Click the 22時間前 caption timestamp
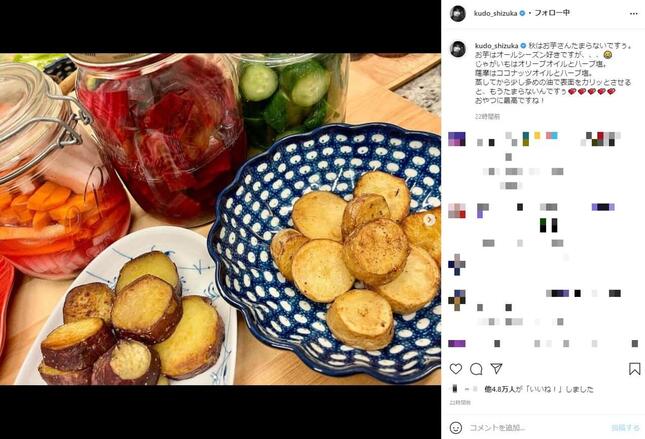The height and width of the screenshot is (439, 645). [487, 117]
